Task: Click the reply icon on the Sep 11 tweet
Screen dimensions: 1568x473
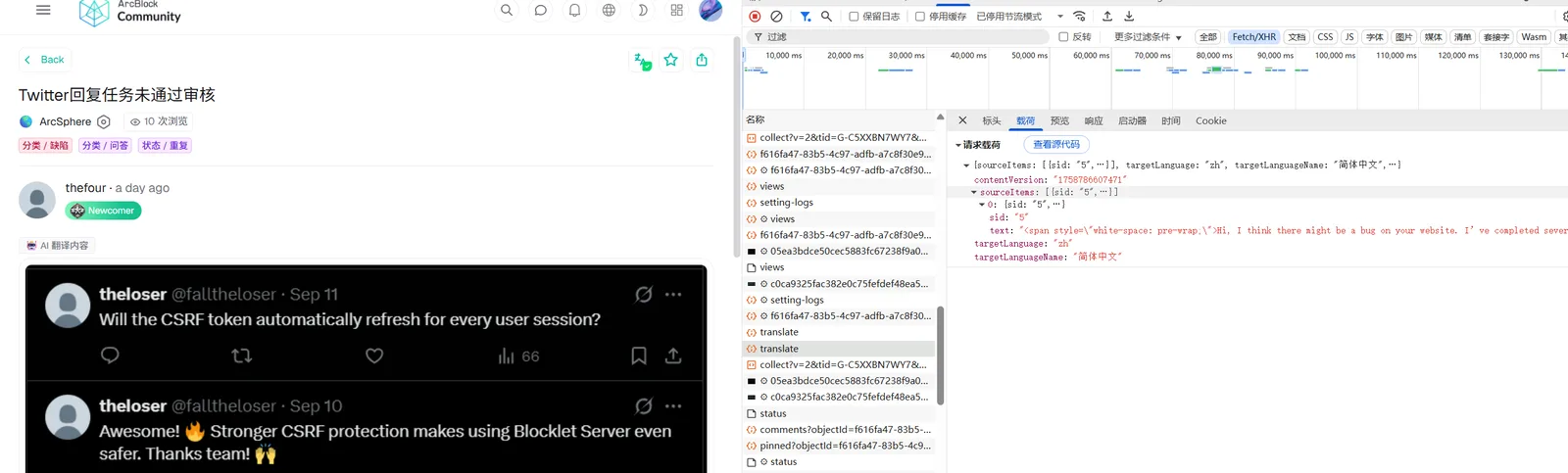Action: [110, 355]
